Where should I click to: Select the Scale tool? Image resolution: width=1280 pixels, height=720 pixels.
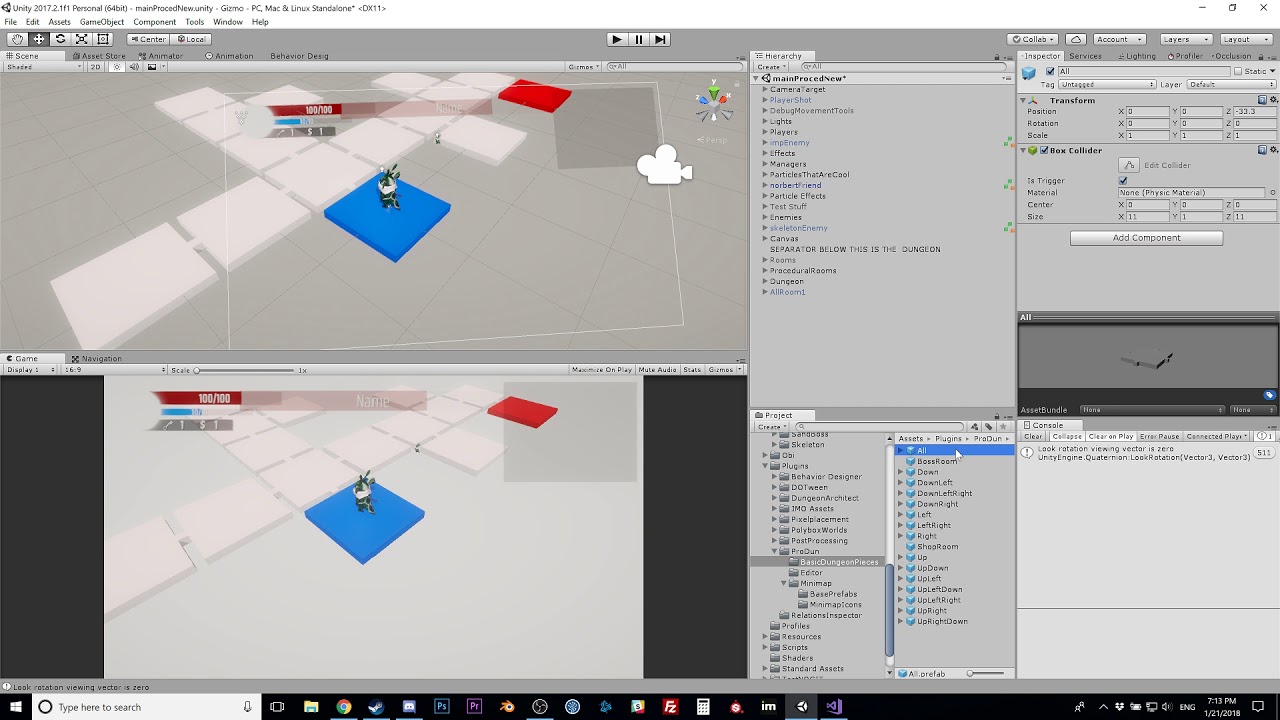(81, 39)
